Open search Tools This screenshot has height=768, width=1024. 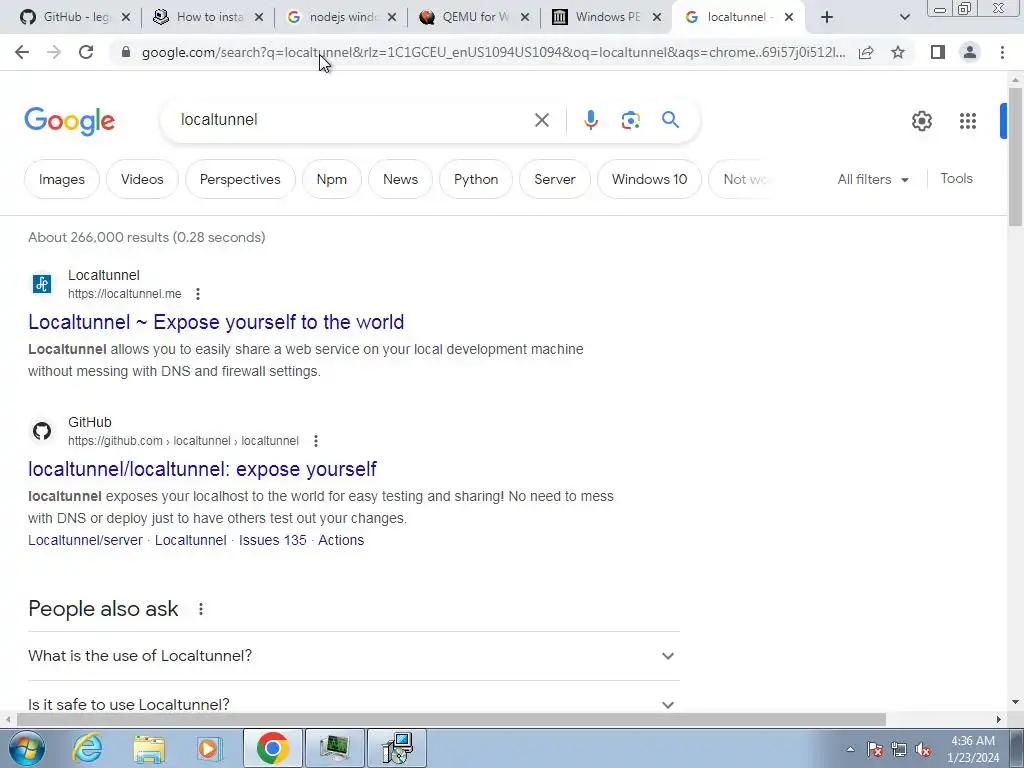click(956, 178)
